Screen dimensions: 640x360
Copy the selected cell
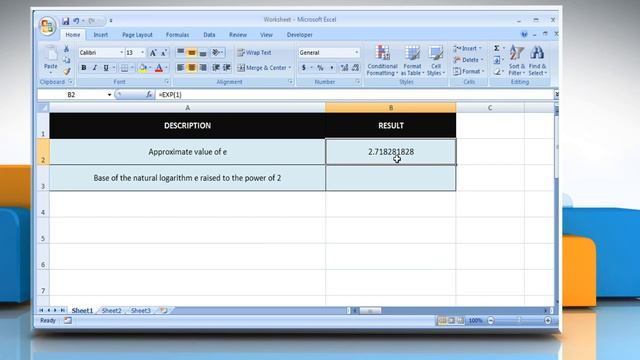click(67, 60)
